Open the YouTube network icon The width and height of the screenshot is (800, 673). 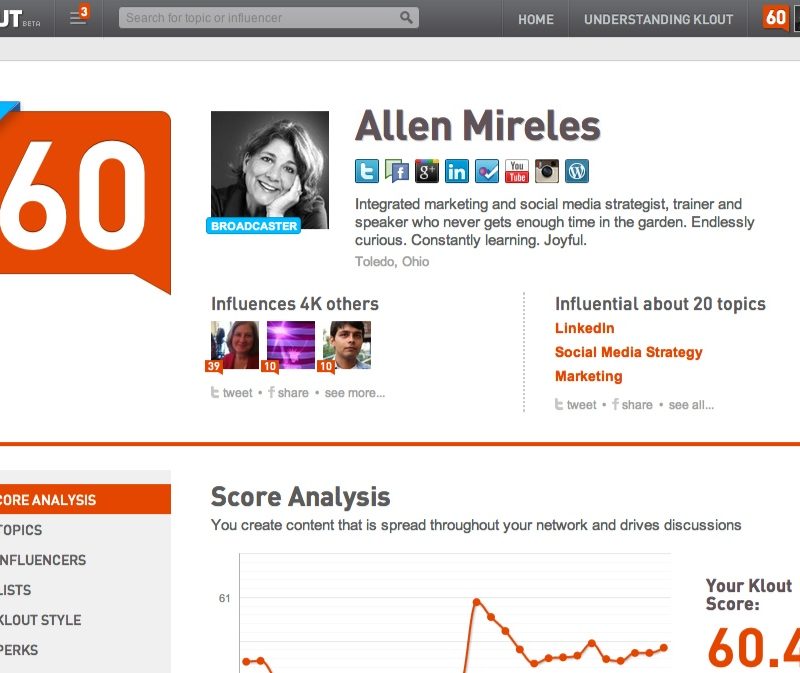pyautogui.click(x=517, y=171)
